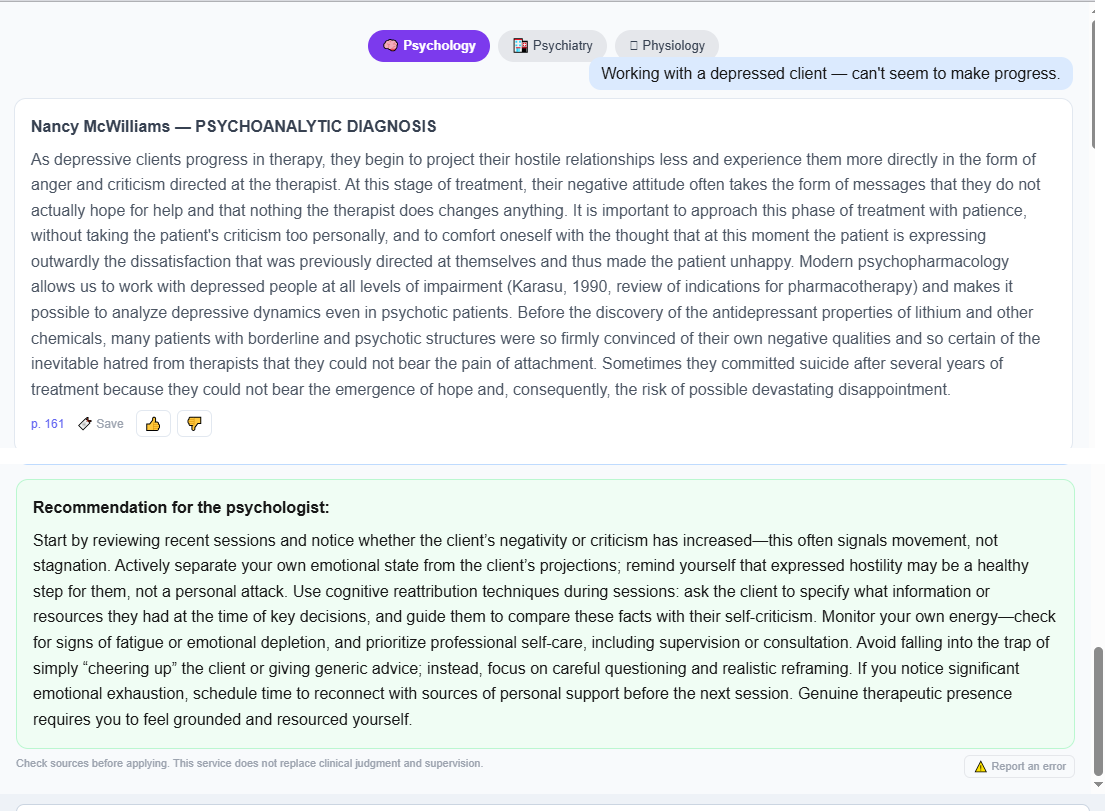Switch to the Psychiatry tab
The image size is (1105, 811).
pyautogui.click(x=552, y=46)
